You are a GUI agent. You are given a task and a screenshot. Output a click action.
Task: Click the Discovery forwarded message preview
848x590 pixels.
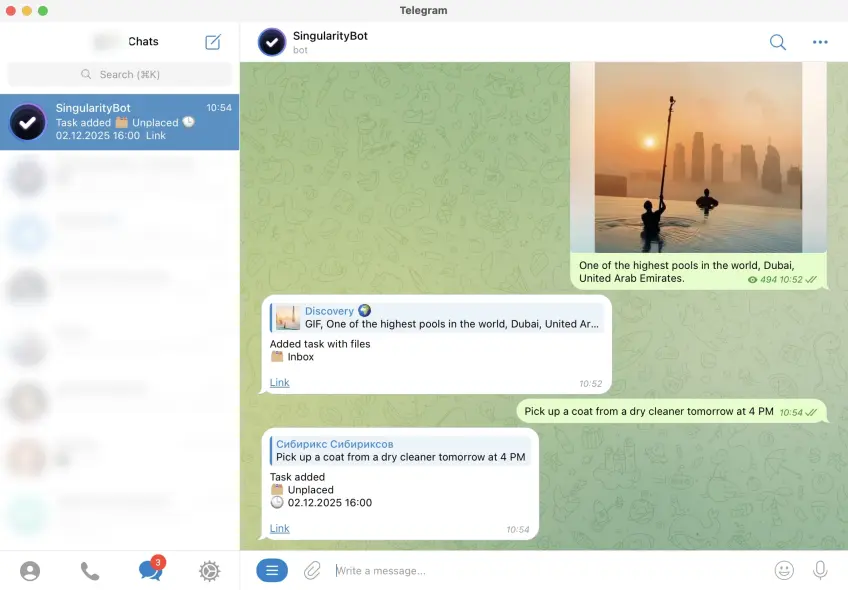pos(437,318)
